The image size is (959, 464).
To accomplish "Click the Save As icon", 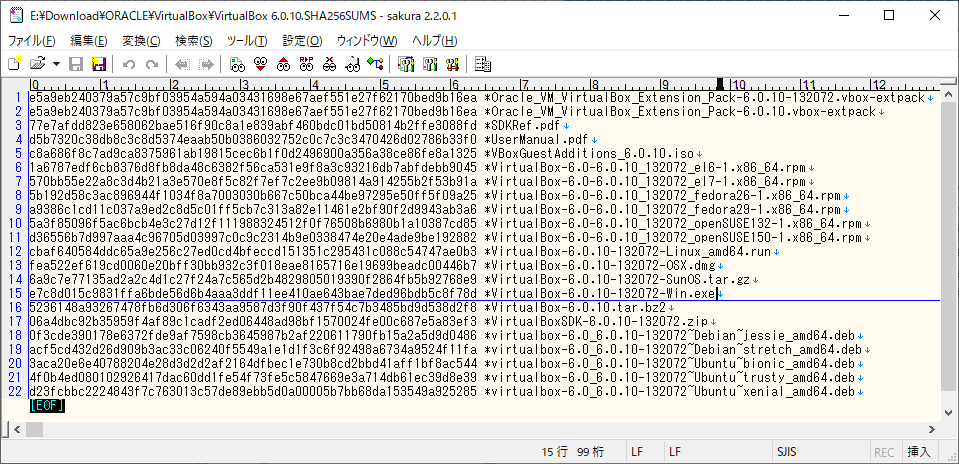I will tap(98, 64).
